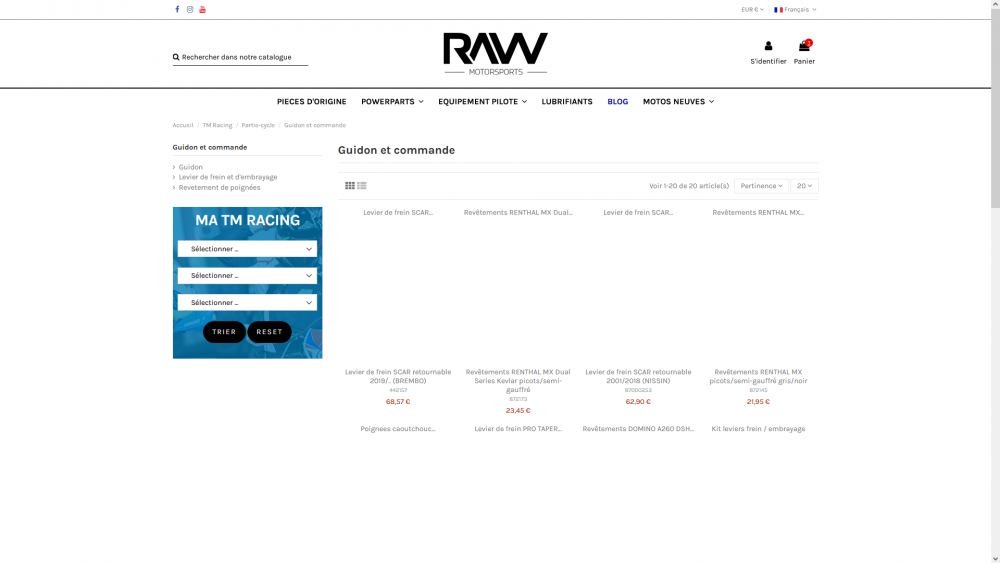Click the RESET button
The image size is (1000, 563).
(269, 332)
